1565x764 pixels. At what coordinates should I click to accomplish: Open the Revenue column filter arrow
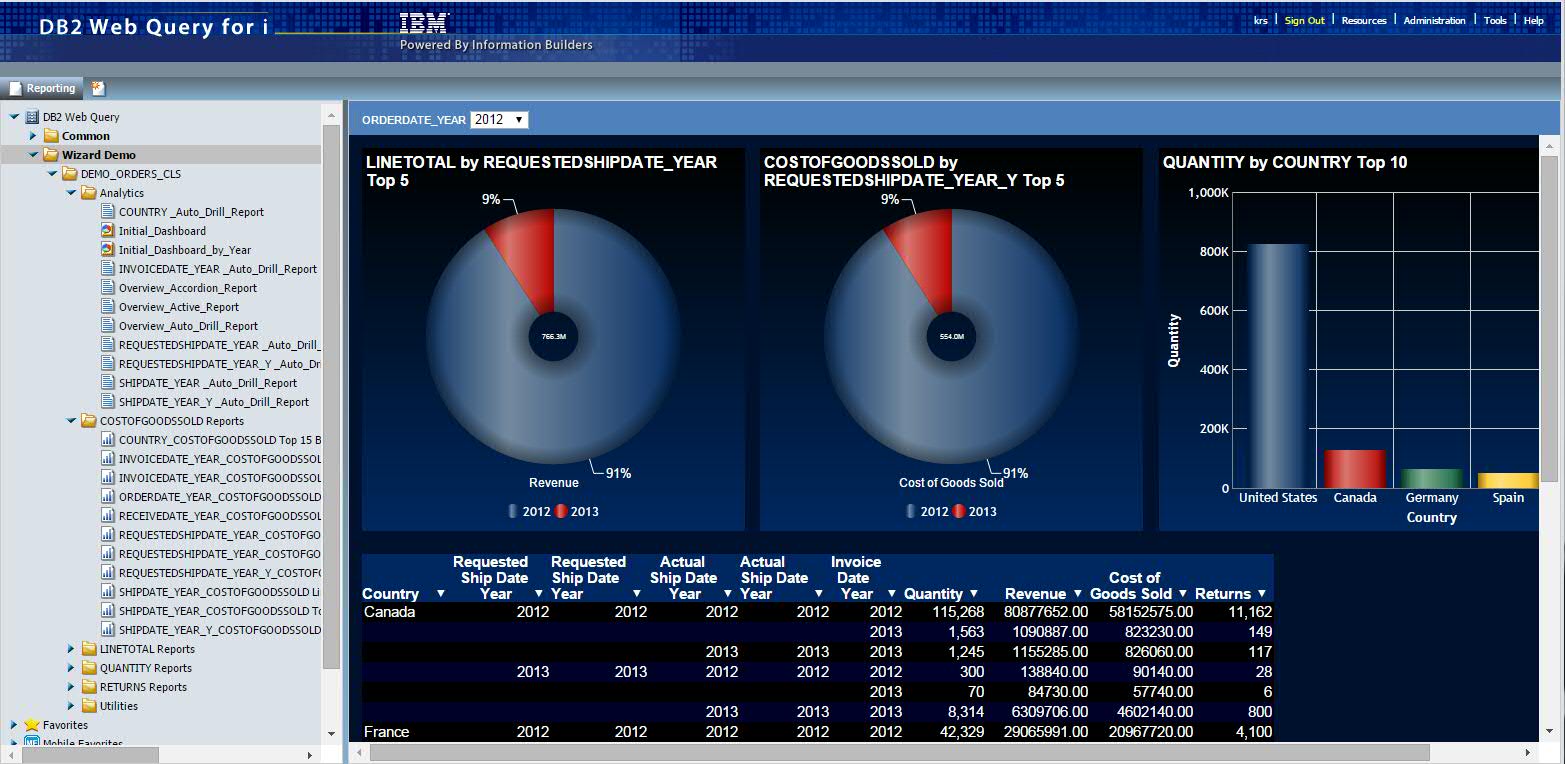pos(1078,594)
